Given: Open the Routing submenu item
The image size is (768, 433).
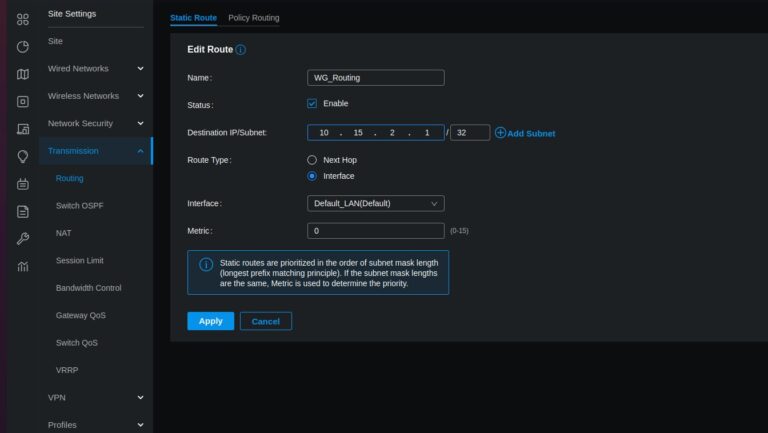Looking at the screenshot, I should (x=70, y=178).
